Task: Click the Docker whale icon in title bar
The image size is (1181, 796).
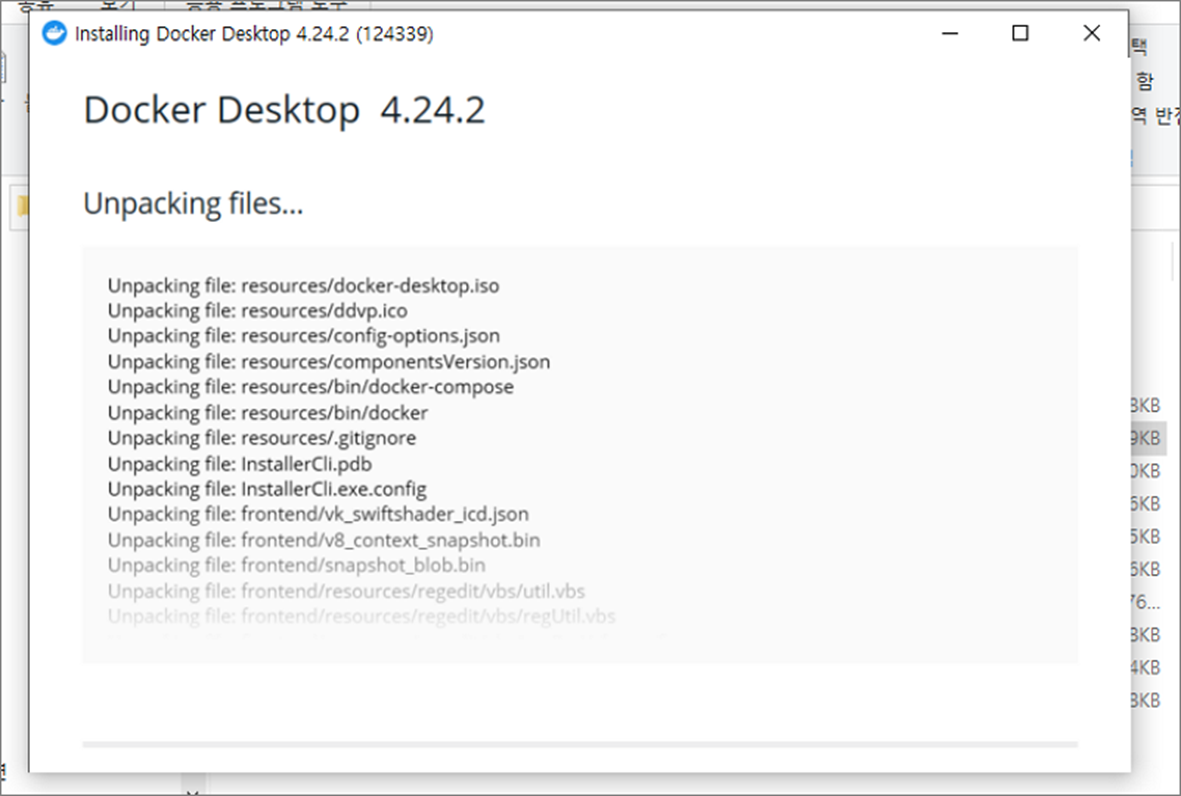Action: click(x=54, y=33)
